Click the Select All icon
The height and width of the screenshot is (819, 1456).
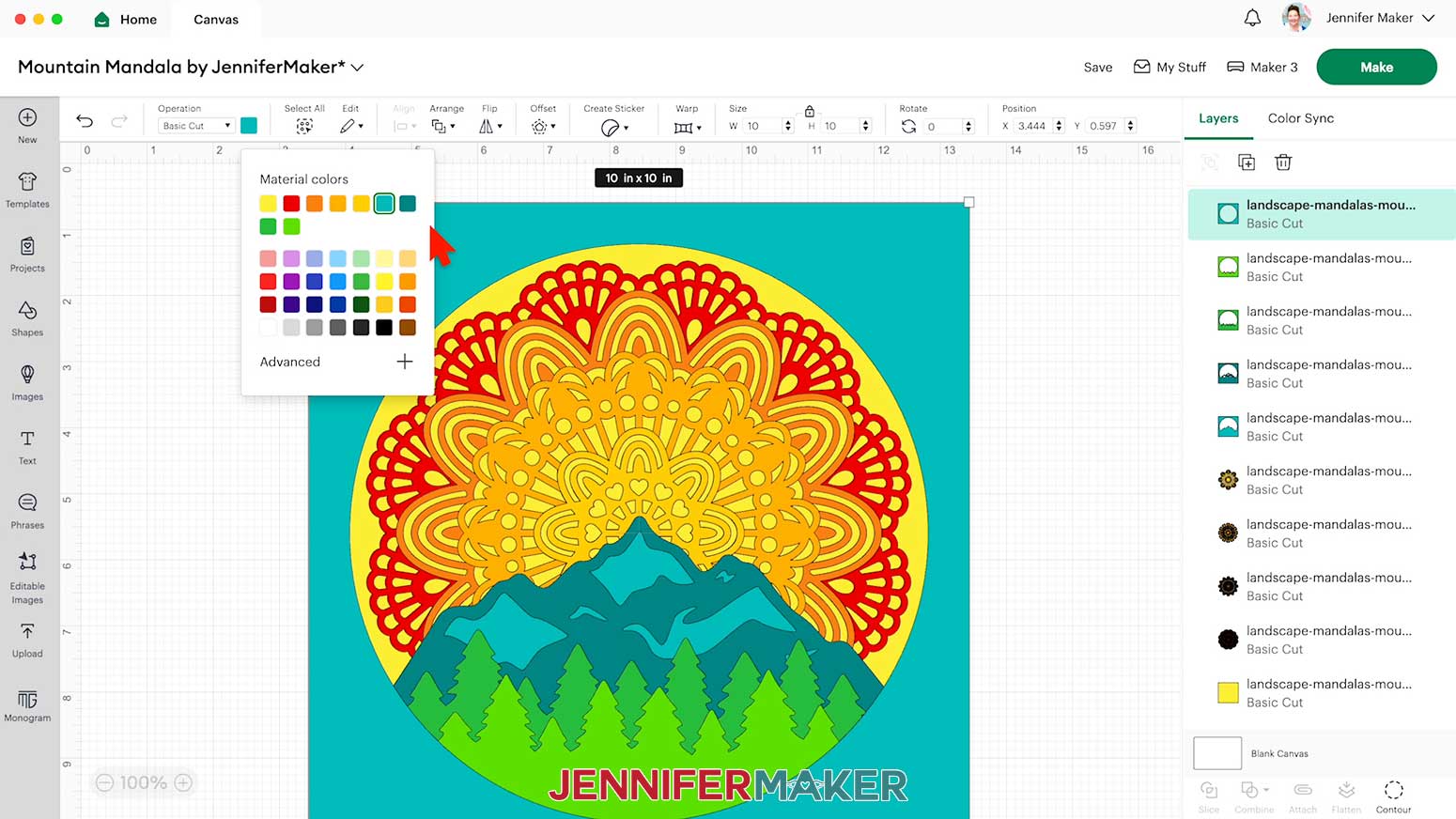coord(304,126)
